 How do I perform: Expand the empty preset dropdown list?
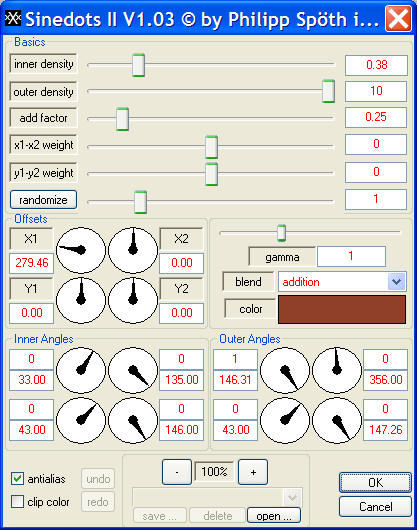217,497
